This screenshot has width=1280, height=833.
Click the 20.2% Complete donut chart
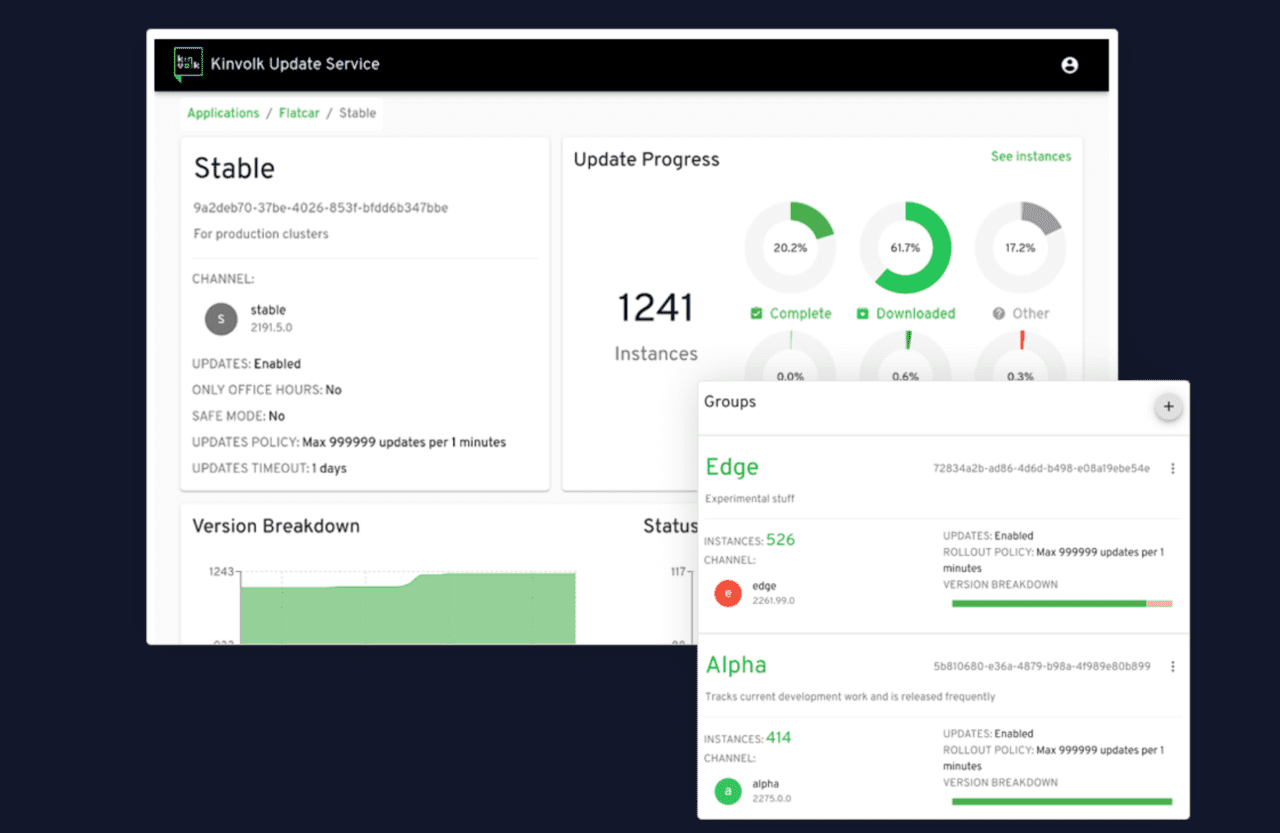click(790, 247)
